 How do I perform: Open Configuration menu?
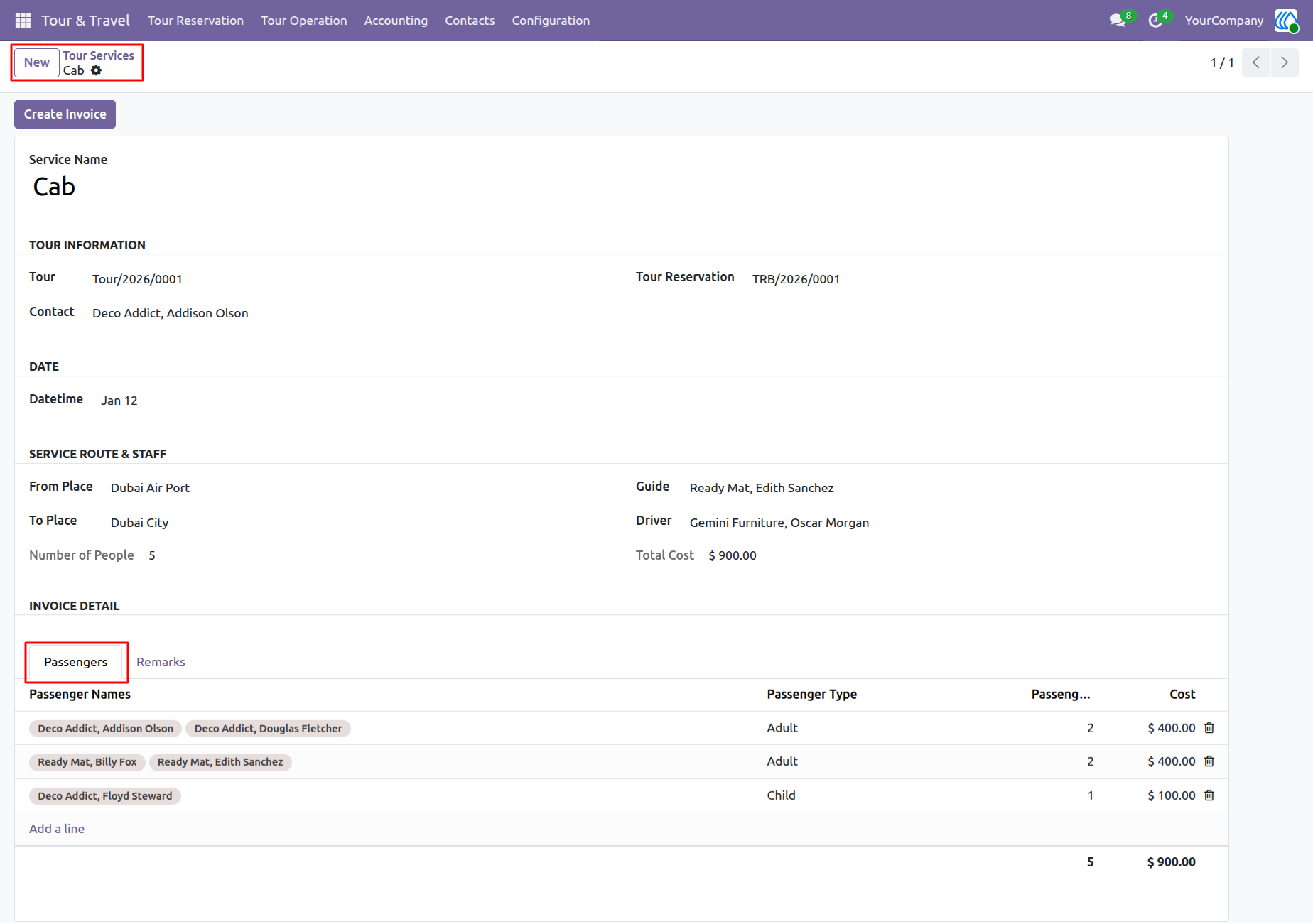pos(551,21)
